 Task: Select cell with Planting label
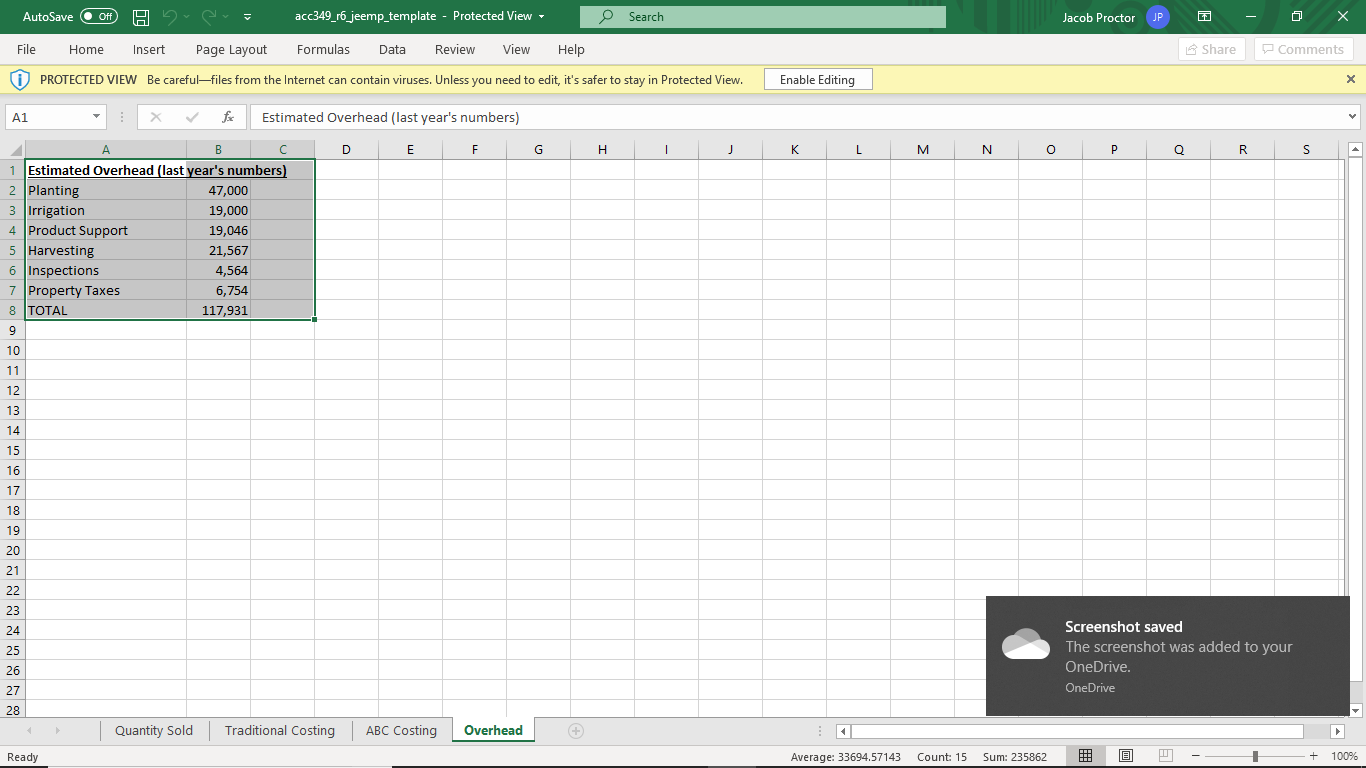pos(106,190)
